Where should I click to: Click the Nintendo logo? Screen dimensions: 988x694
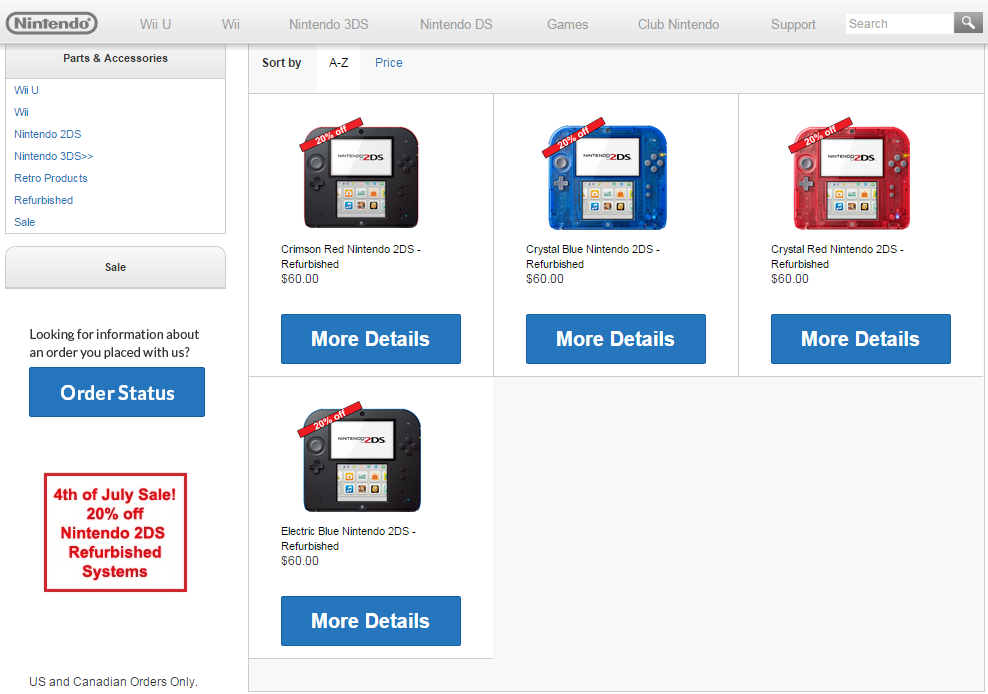click(52, 23)
